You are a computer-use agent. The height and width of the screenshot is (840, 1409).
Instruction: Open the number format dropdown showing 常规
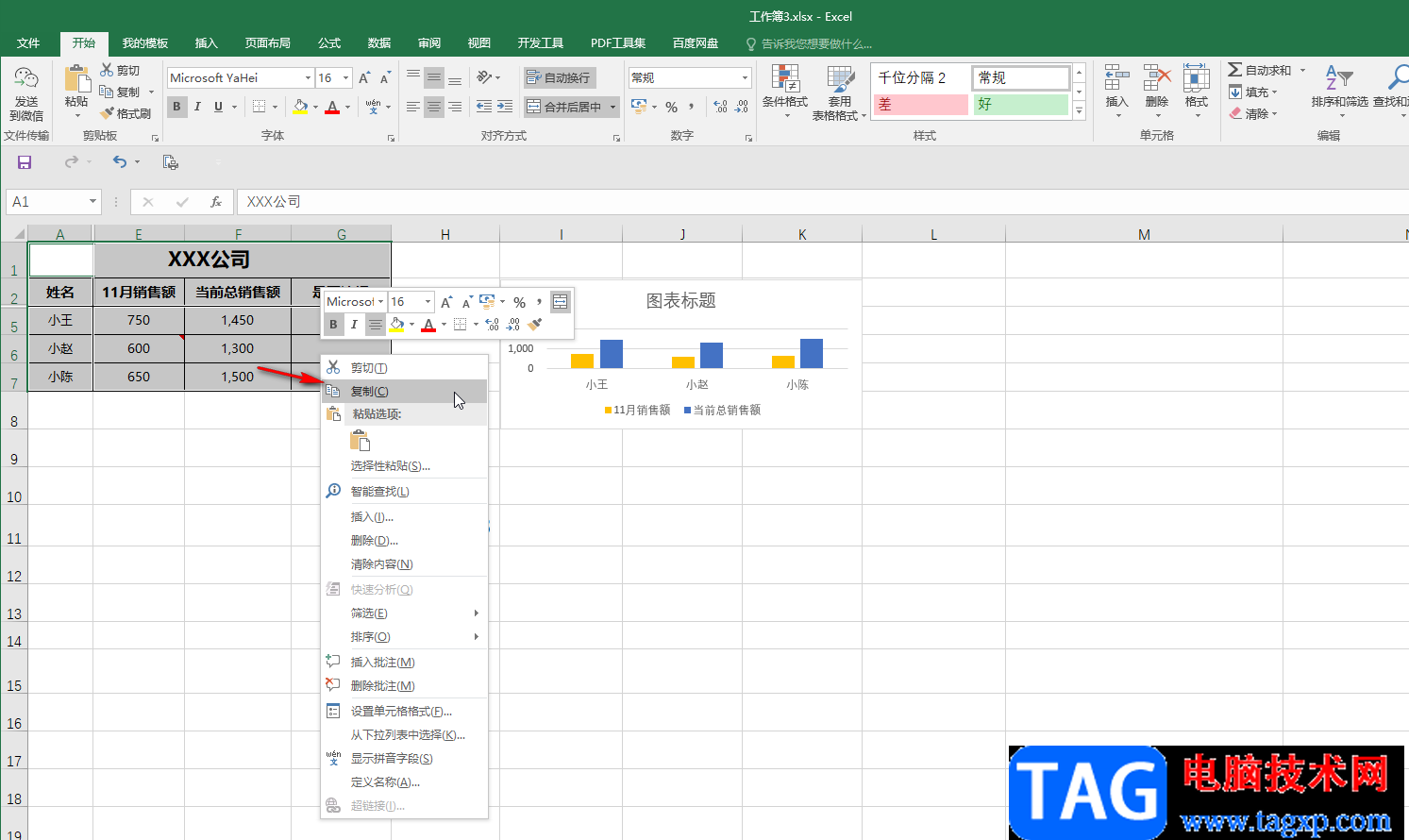click(x=745, y=77)
